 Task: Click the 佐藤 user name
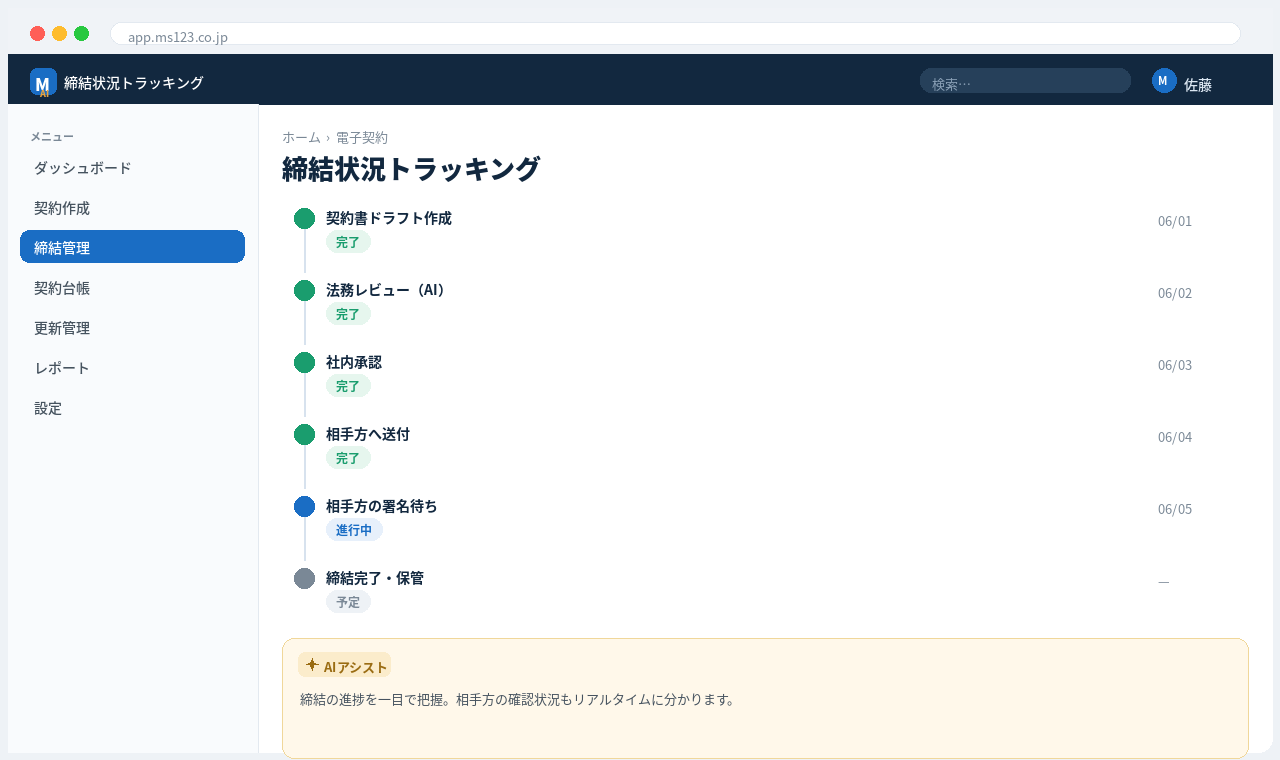1198,85
